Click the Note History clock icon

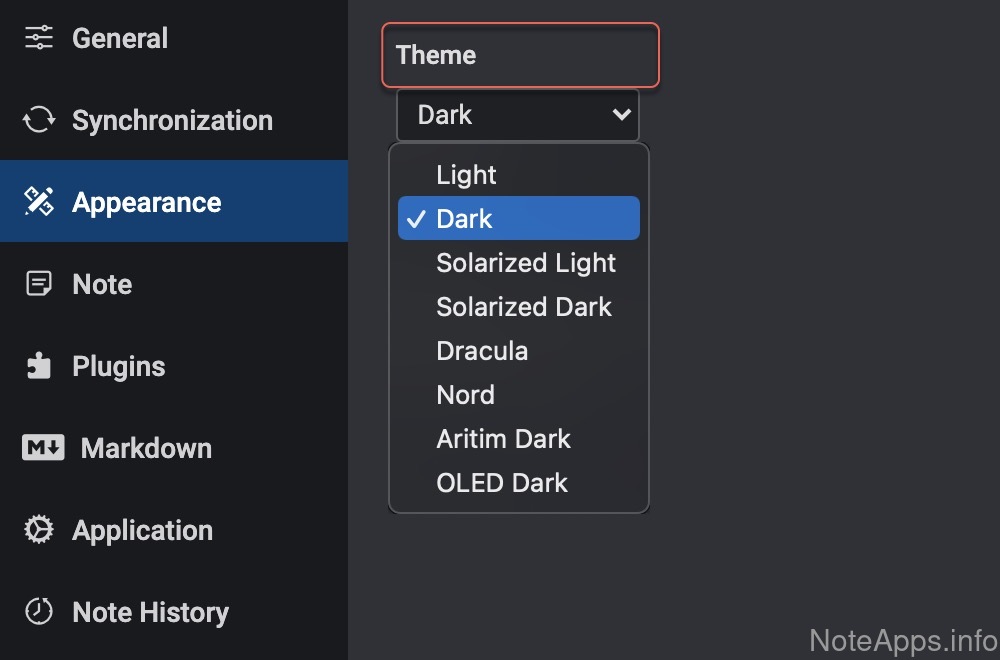coord(38,612)
